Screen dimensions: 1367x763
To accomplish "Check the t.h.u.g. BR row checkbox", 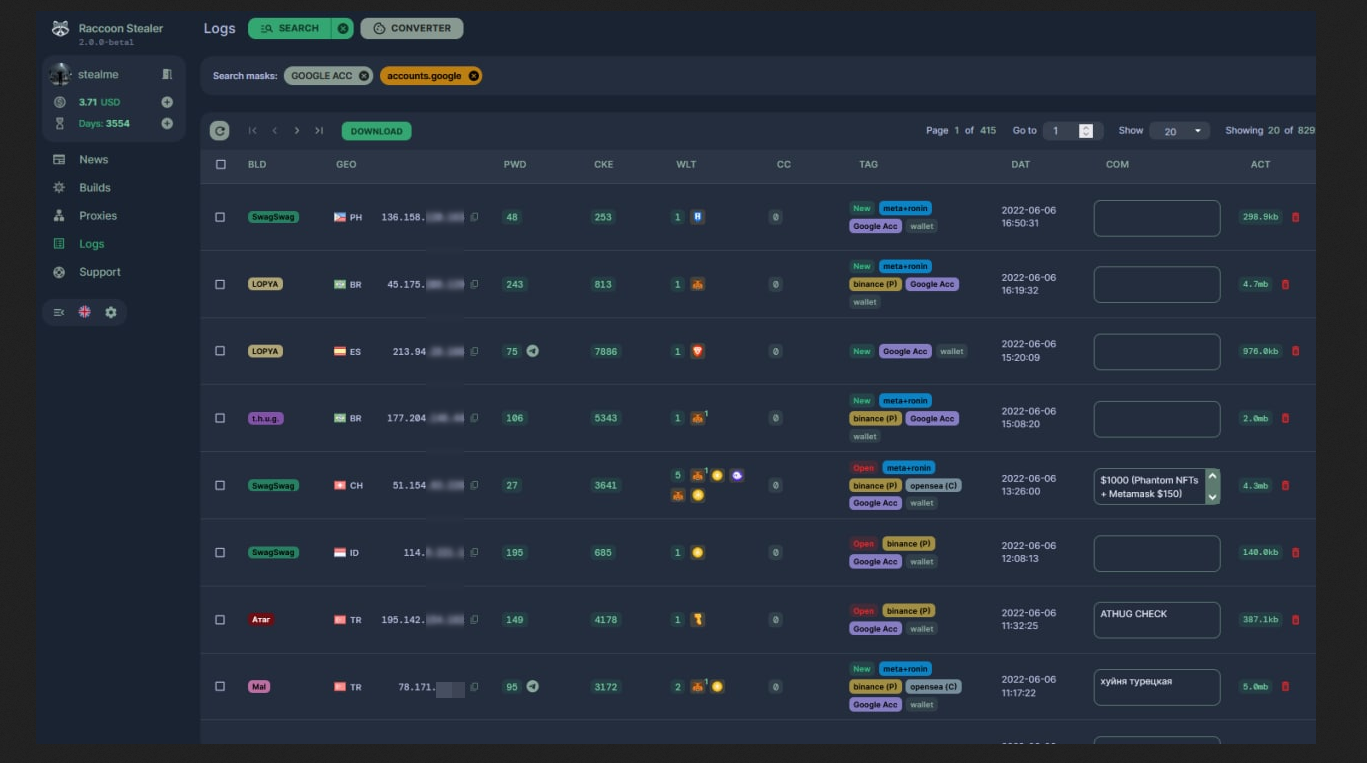I will (x=220, y=418).
